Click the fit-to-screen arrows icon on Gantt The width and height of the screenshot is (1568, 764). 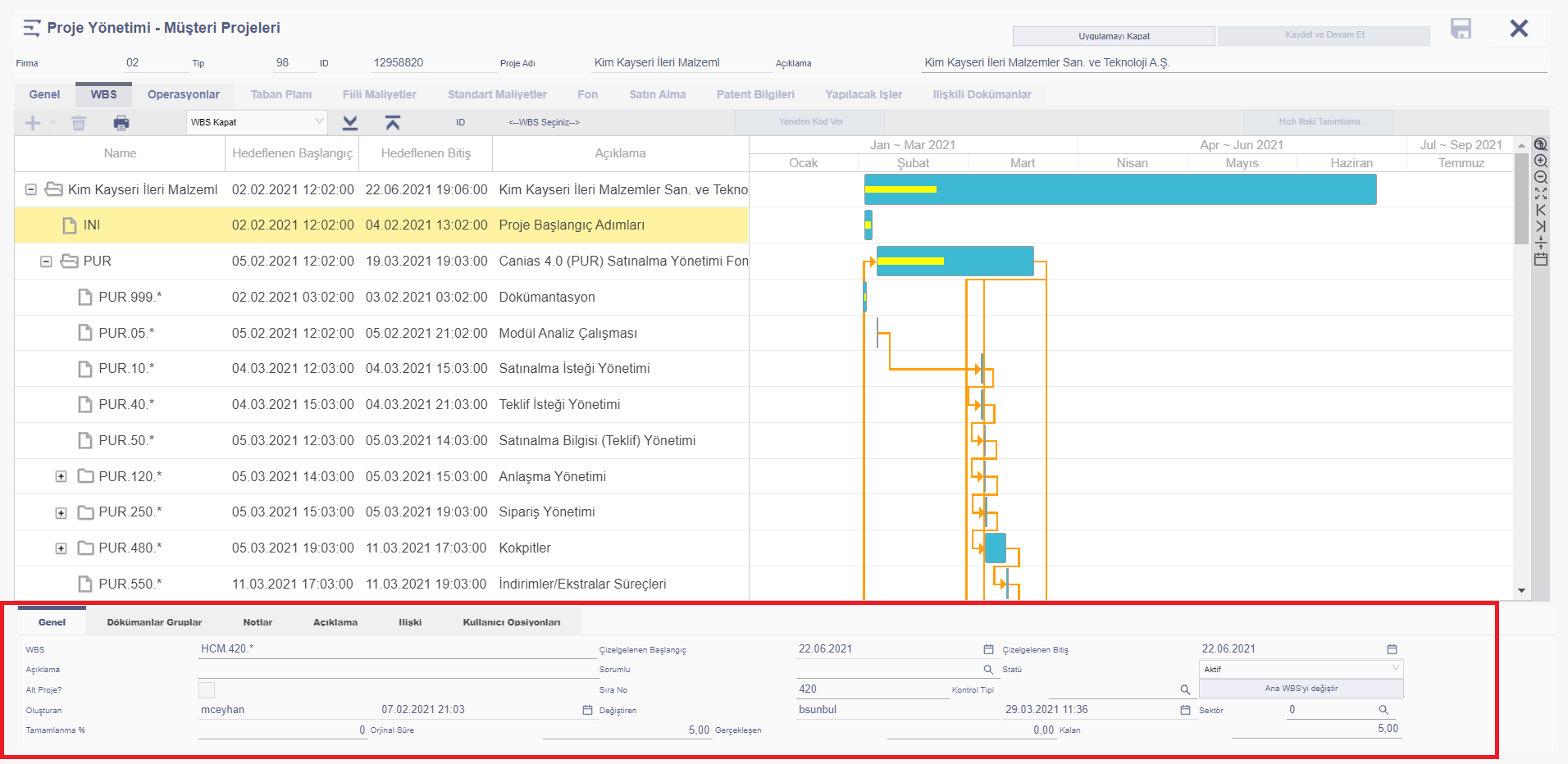coord(1541,193)
